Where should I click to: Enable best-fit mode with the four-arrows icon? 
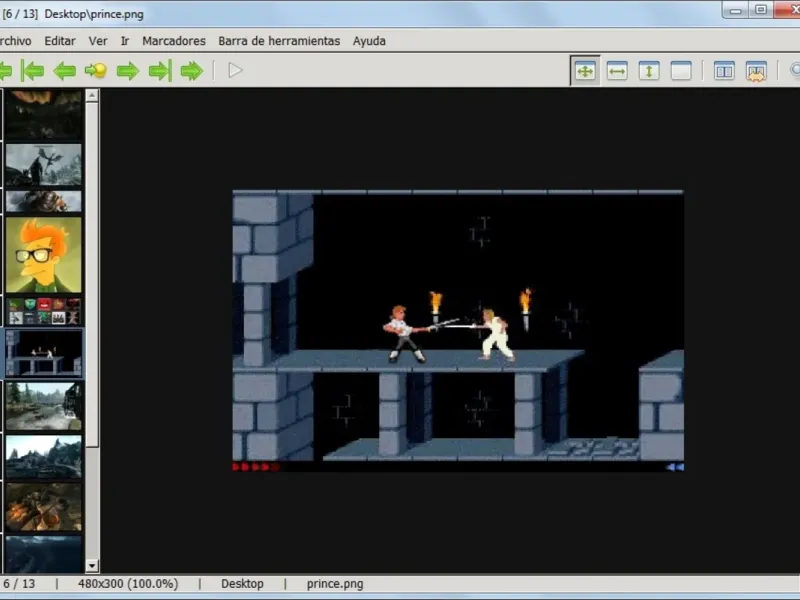pyautogui.click(x=585, y=71)
